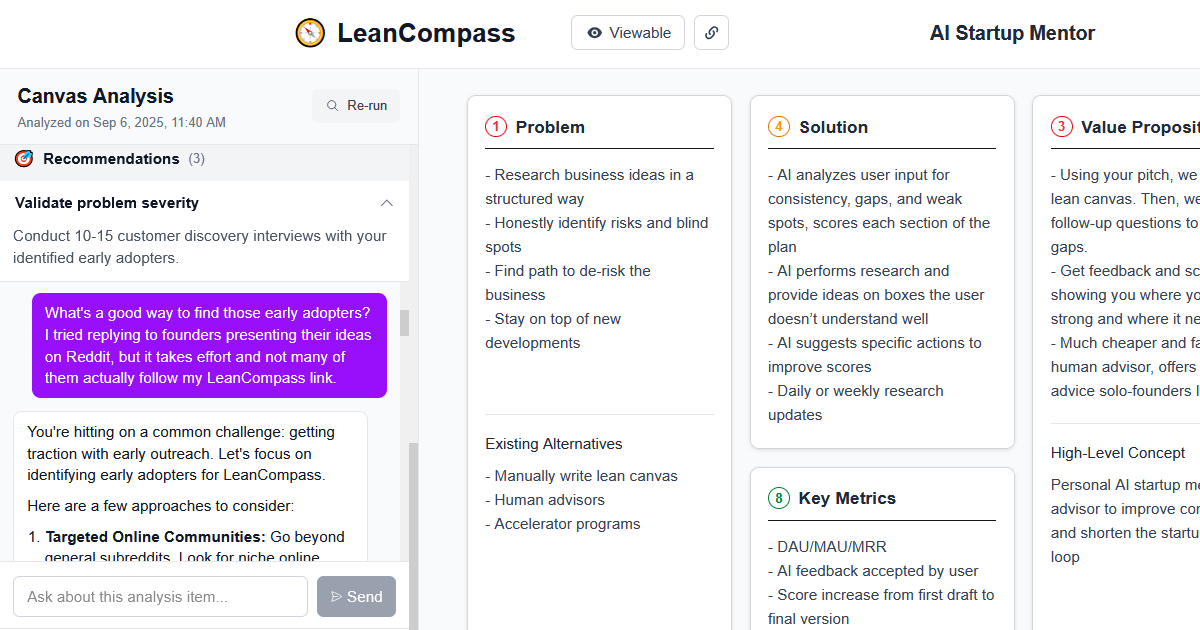Image resolution: width=1200 pixels, height=630 pixels.
Task: Click the numbered badge on Key Metrics
Action: [778, 498]
